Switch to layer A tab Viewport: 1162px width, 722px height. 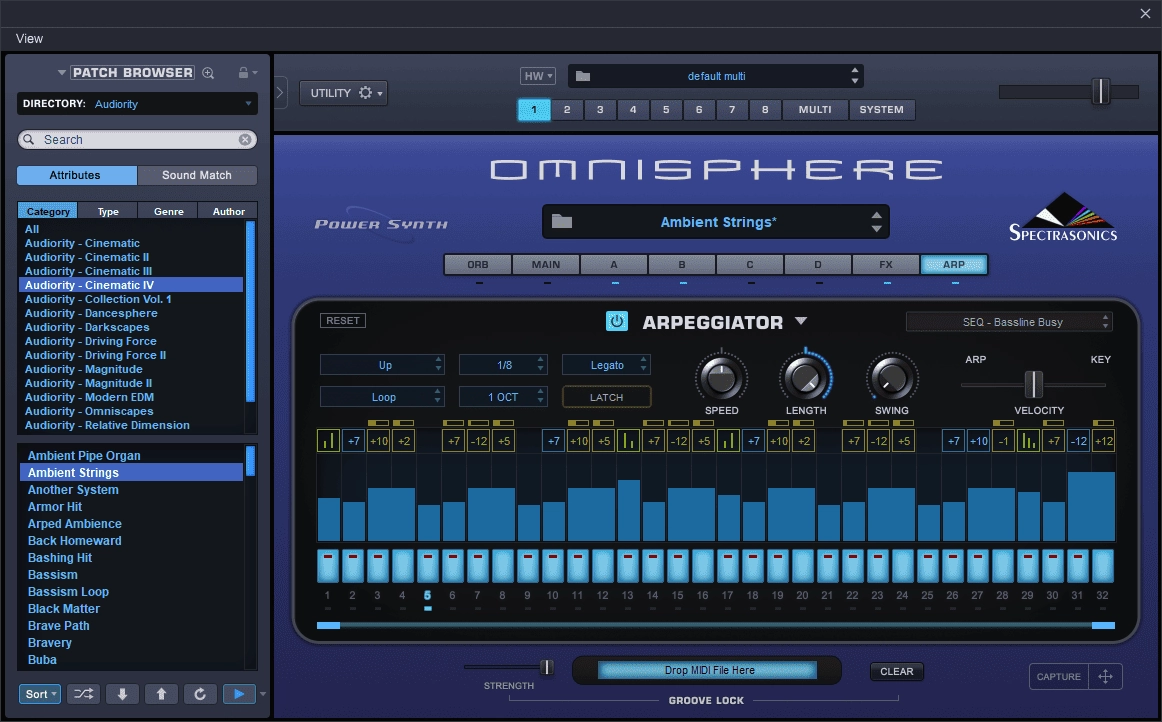click(x=614, y=265)
